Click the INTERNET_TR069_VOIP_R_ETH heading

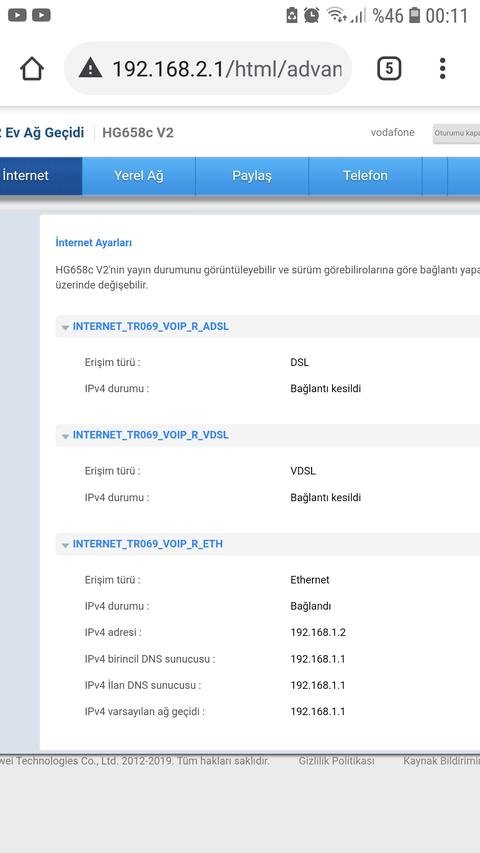point(147,544)
